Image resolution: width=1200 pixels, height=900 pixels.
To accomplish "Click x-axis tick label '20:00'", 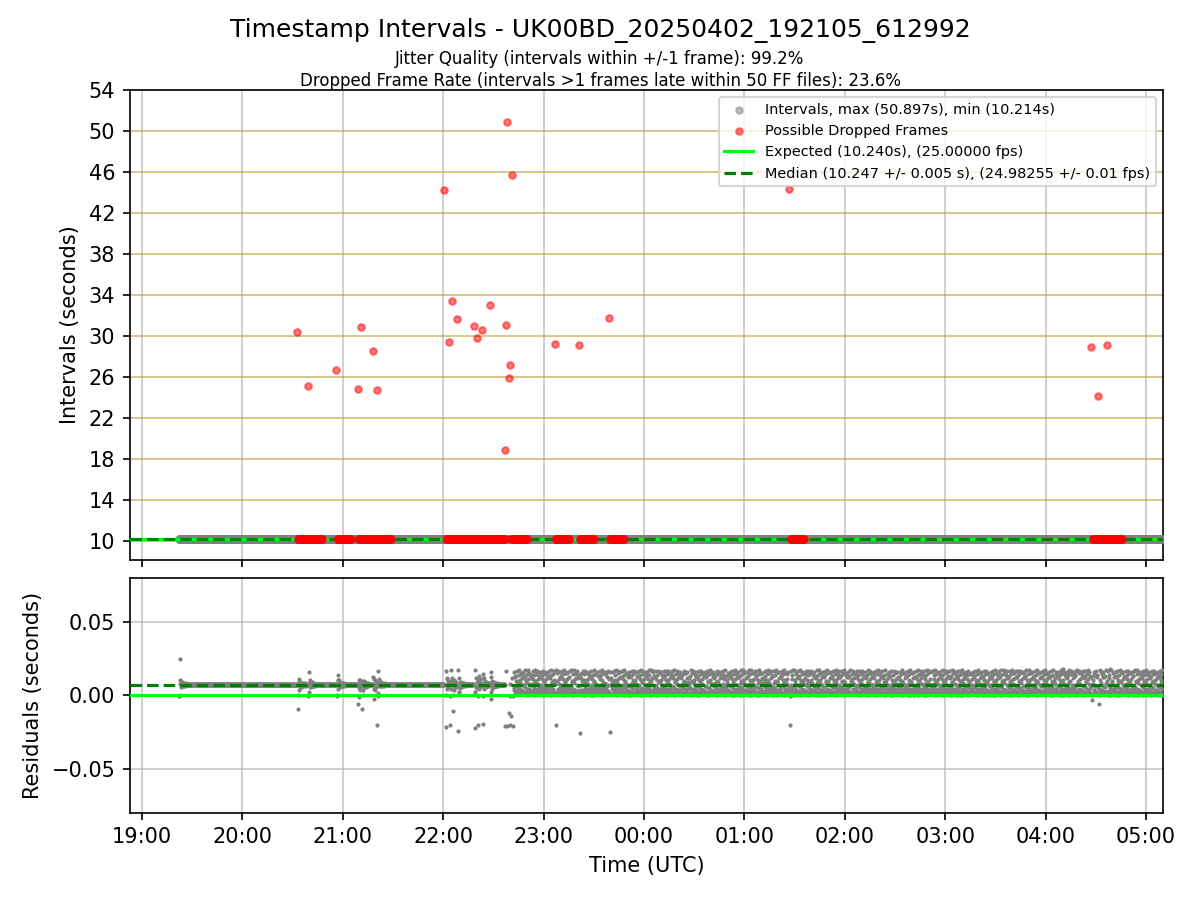I will tap(242, 834).
